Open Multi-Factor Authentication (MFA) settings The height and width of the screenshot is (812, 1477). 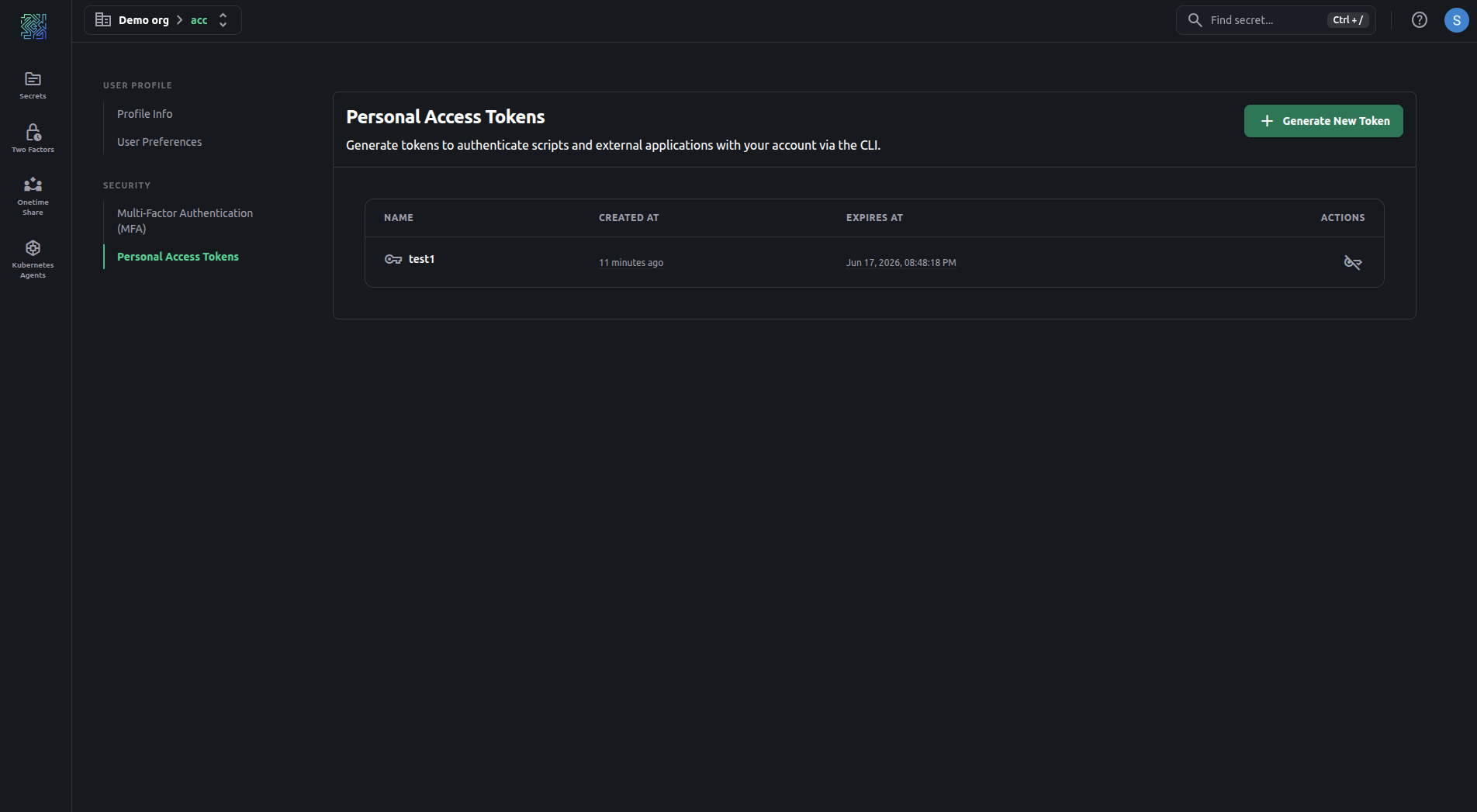(x=185, y=221)
